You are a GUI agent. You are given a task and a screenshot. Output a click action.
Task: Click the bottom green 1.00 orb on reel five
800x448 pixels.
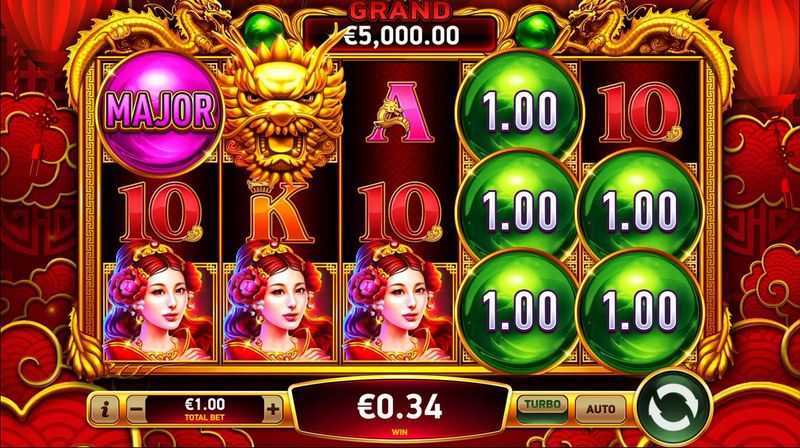pos(640,310)
